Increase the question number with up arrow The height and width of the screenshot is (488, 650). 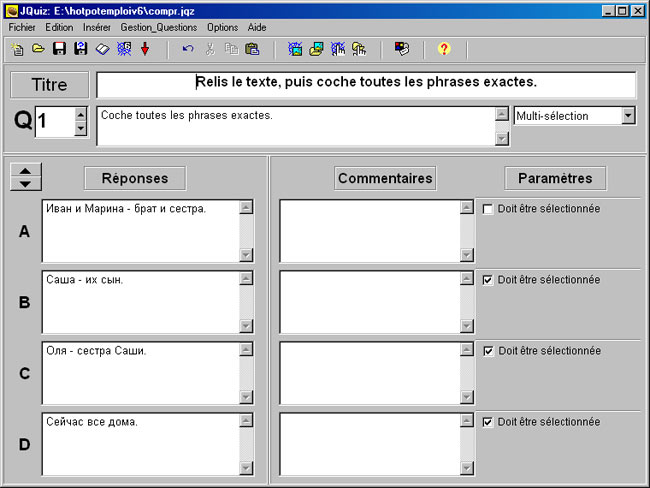click(x=81, y=114)
